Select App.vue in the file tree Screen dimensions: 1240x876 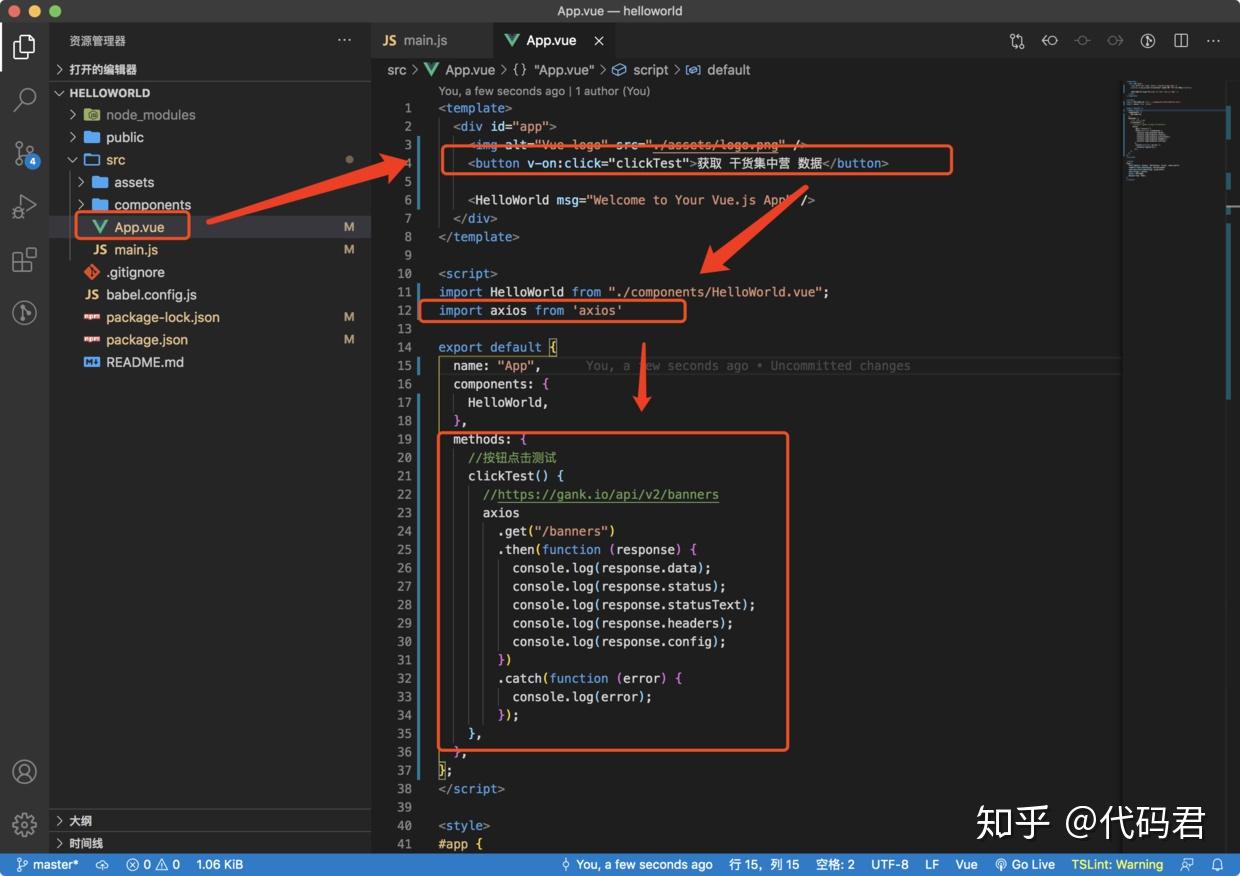210,227
